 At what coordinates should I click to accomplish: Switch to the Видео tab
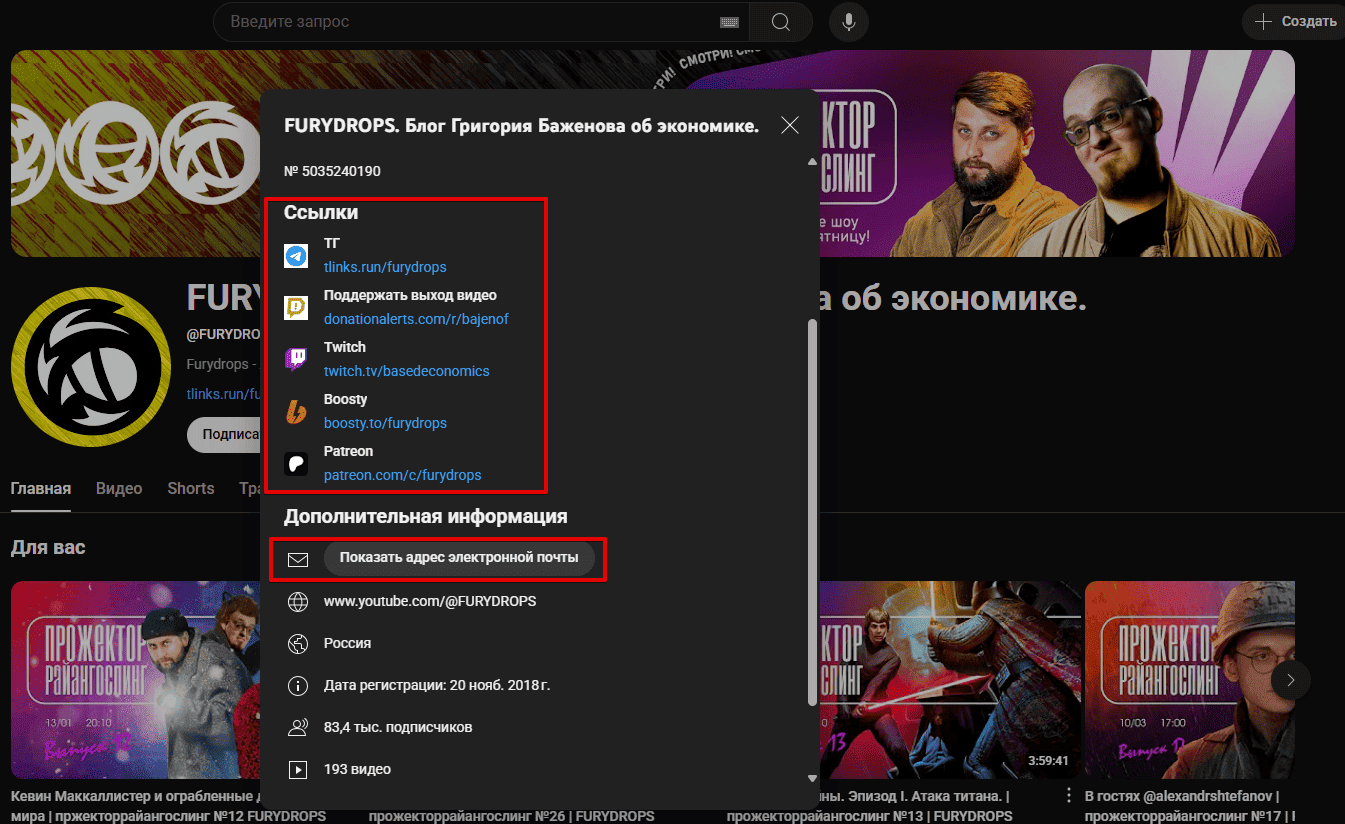click(119, 488)
